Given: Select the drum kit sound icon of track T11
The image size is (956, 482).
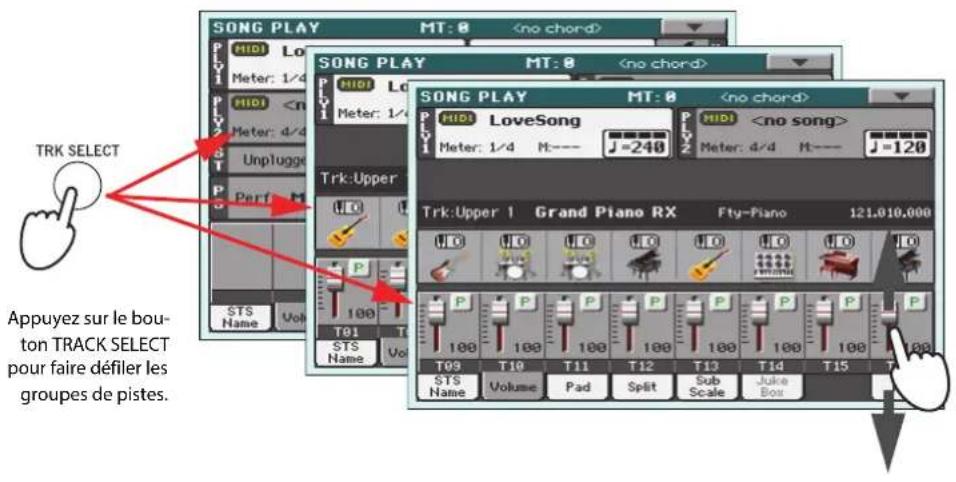Looking at the screenshot, I should click(x=579, y=266).
